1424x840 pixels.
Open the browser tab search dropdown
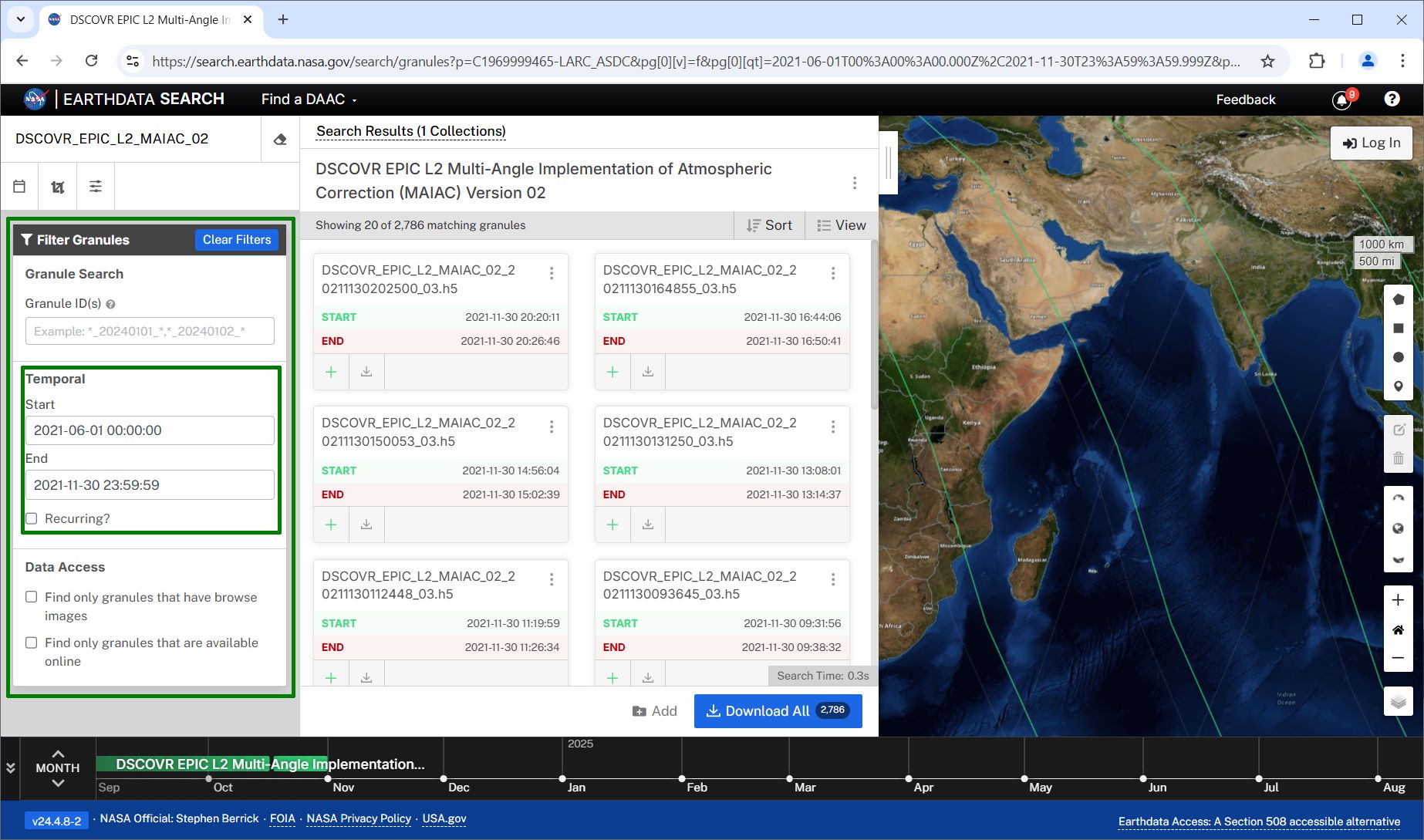(x=21, y=19)
